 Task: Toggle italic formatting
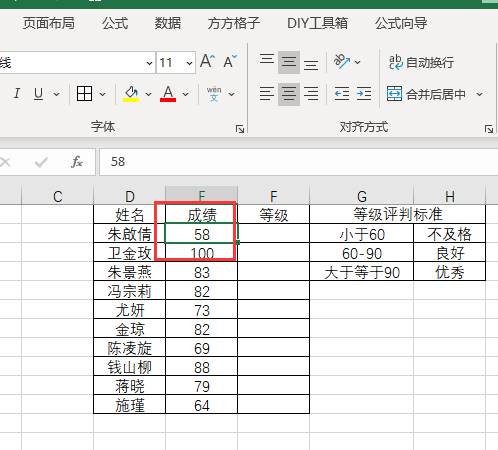[17, 93]
